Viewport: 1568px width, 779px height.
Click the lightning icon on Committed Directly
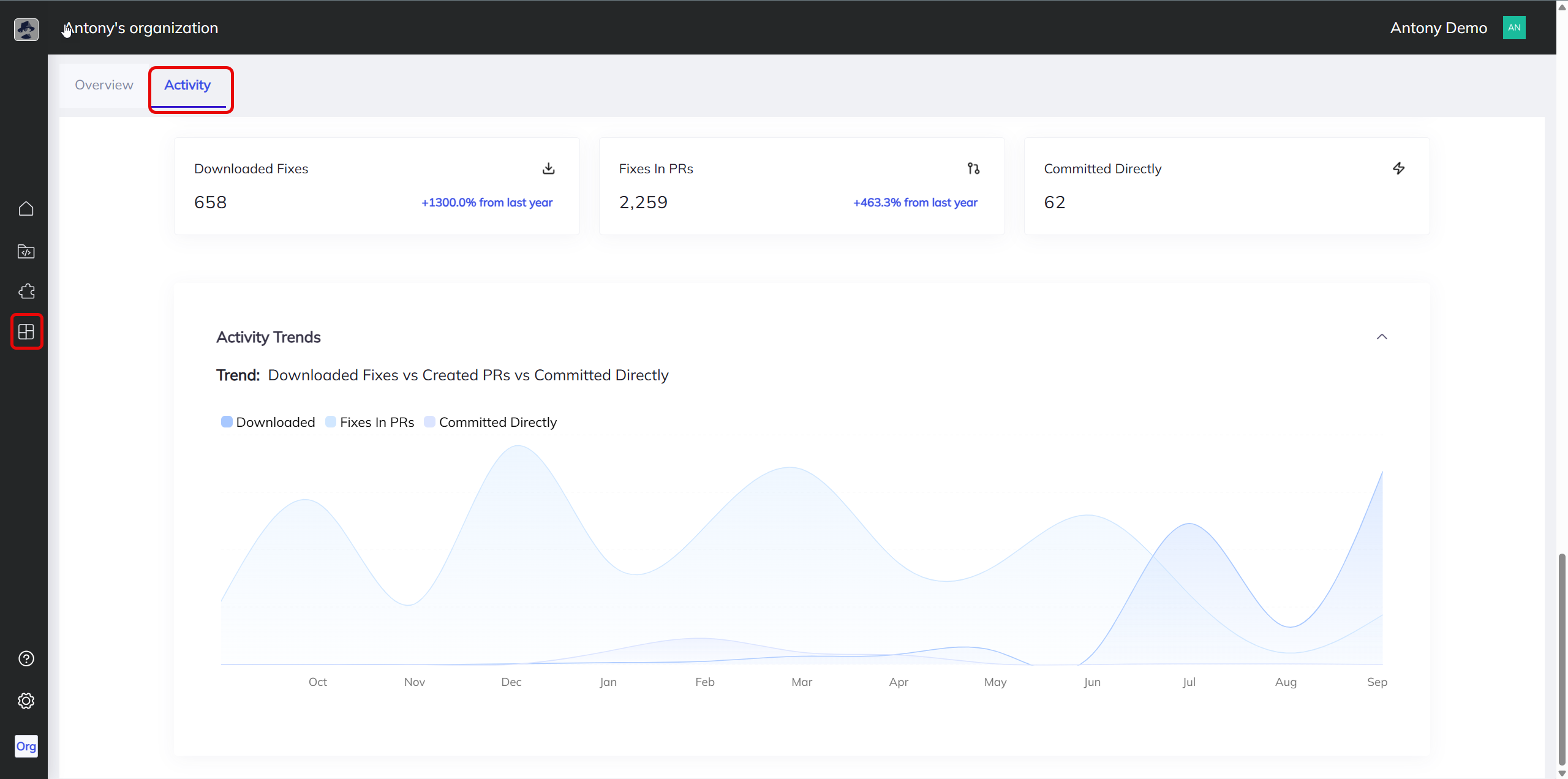[x=1398, y=168]
